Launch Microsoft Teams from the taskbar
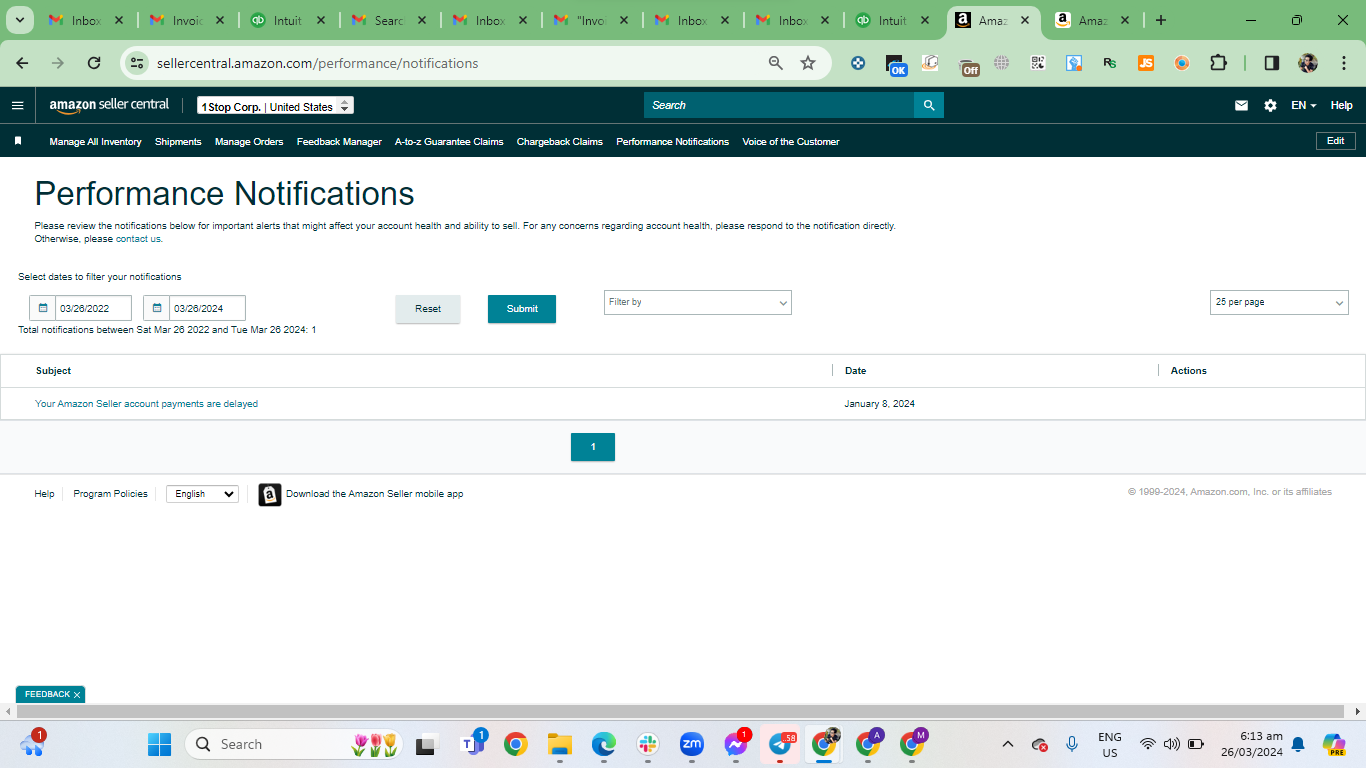This screenshot has height=768, width=1366. [472, 744]
